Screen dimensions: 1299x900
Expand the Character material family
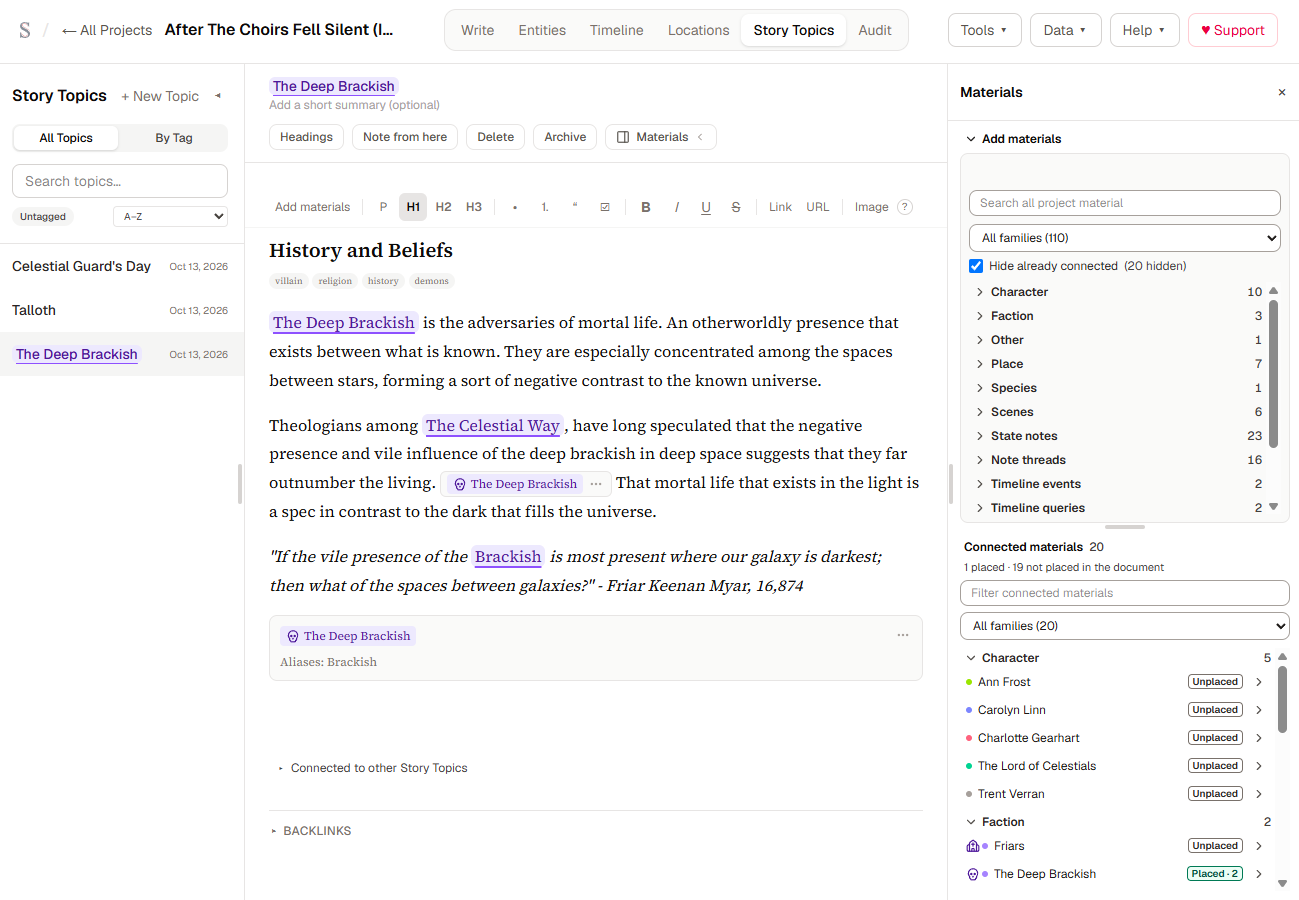coord(1120,292)
